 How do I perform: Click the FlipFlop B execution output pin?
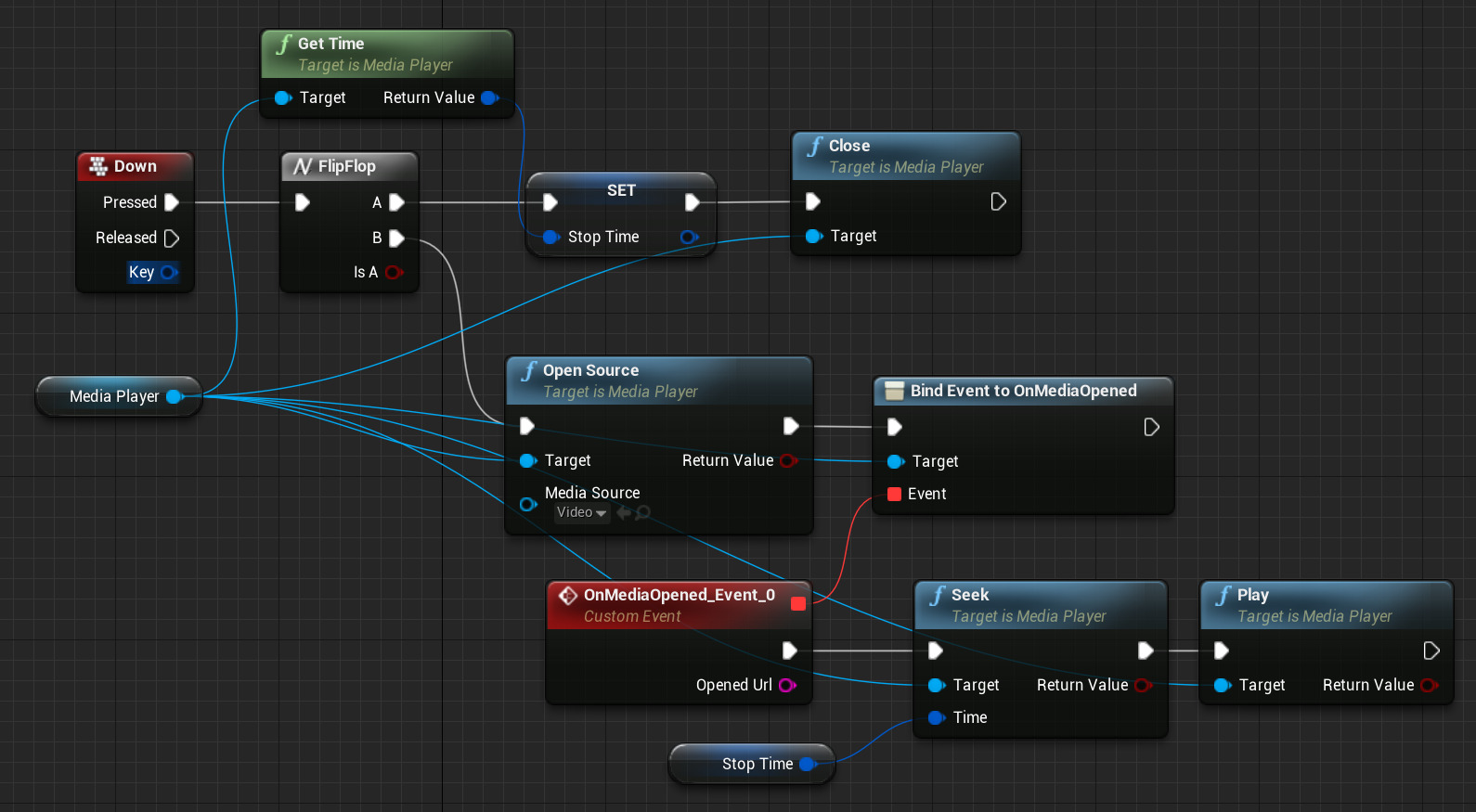click(396, 238)
